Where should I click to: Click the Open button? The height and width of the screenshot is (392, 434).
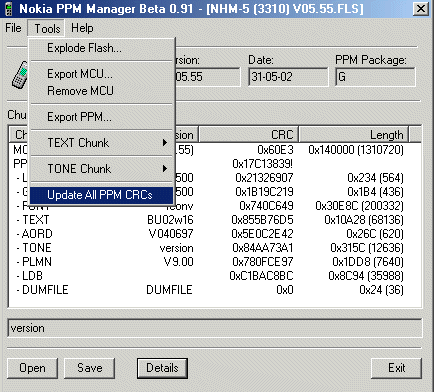32,368
